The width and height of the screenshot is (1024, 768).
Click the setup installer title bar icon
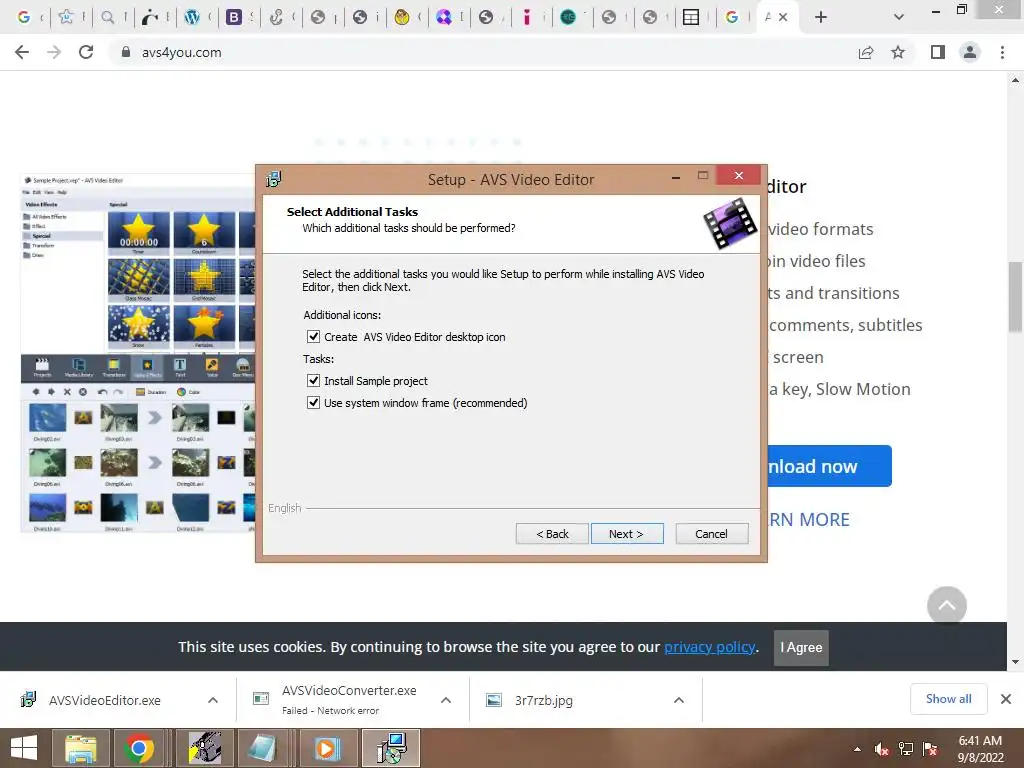[274, 178]
